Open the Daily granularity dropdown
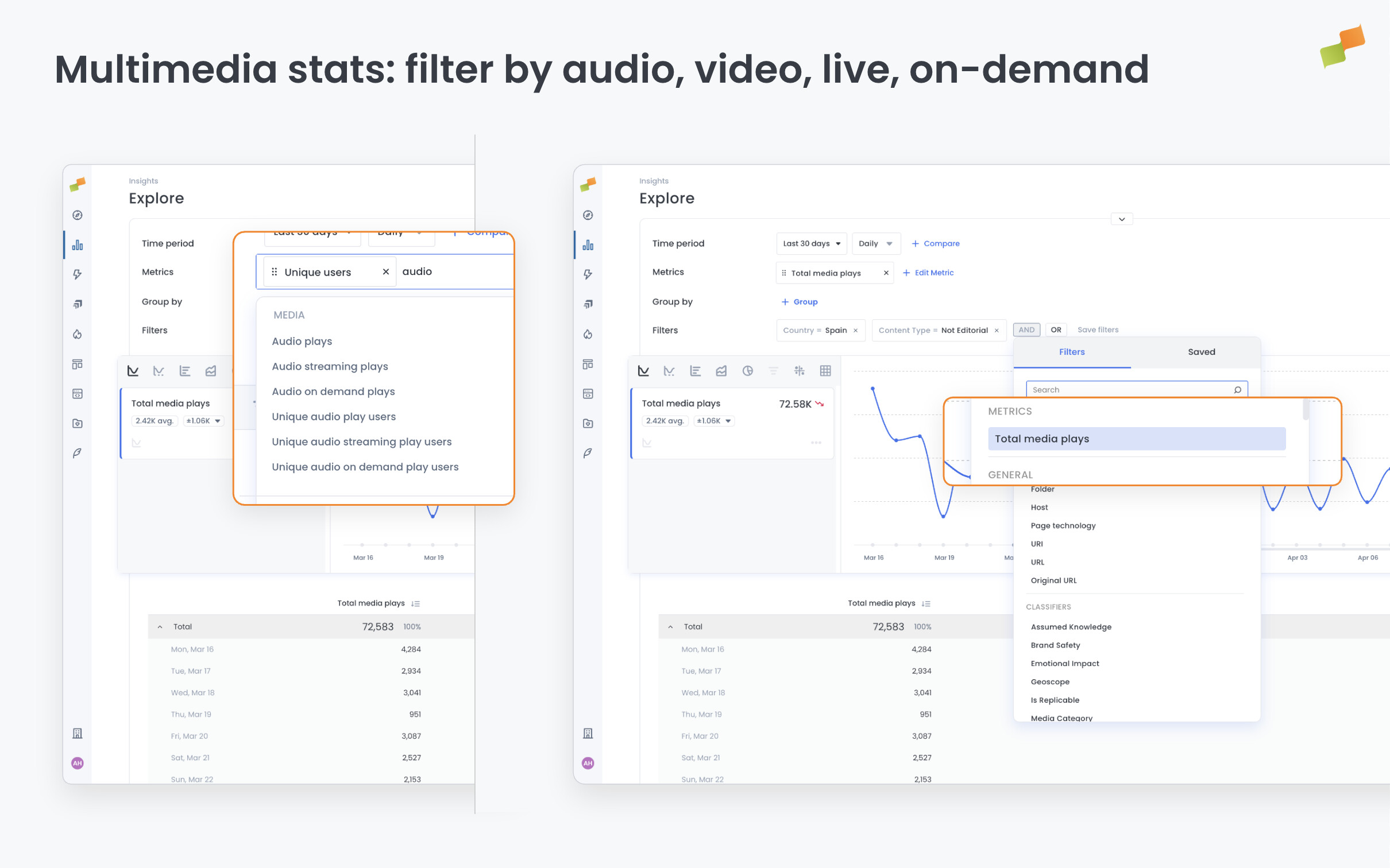The image size is (1390, 868). [x=875, y=243]
